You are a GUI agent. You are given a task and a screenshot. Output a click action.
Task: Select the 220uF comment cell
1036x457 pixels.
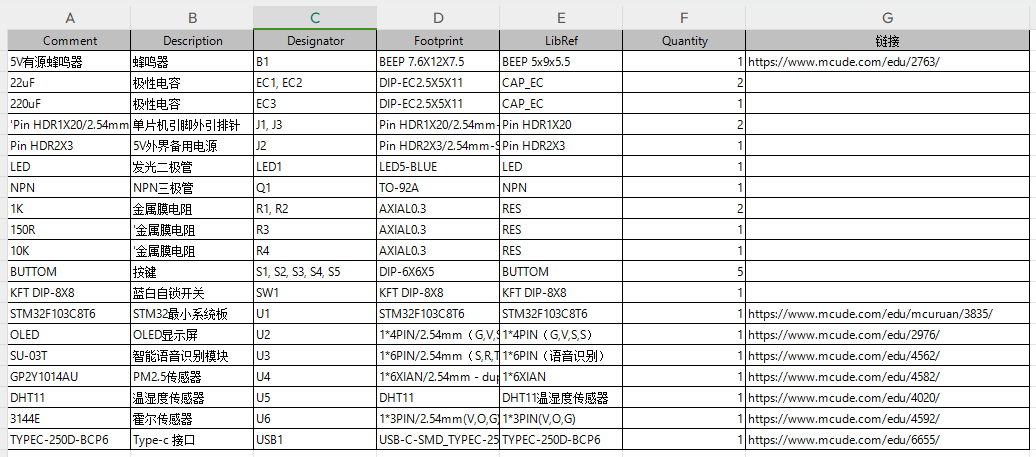tap(69, 104)
